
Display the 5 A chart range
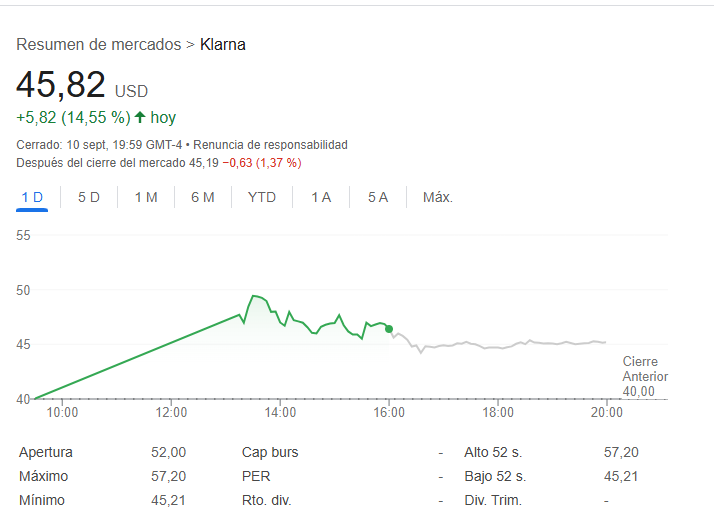click(377, 197)
